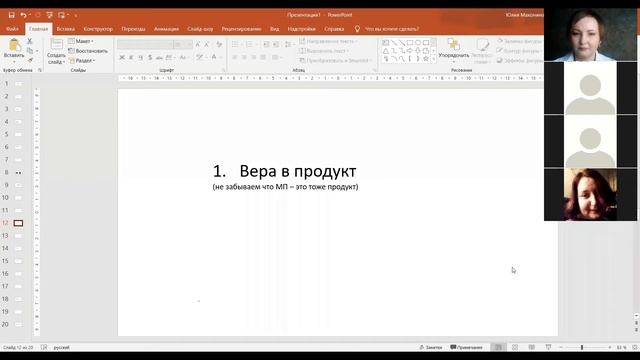Image resolution: width=640 pixels, height=360 pixels.
Task: Open font size combo box
Action: point(183,44)
